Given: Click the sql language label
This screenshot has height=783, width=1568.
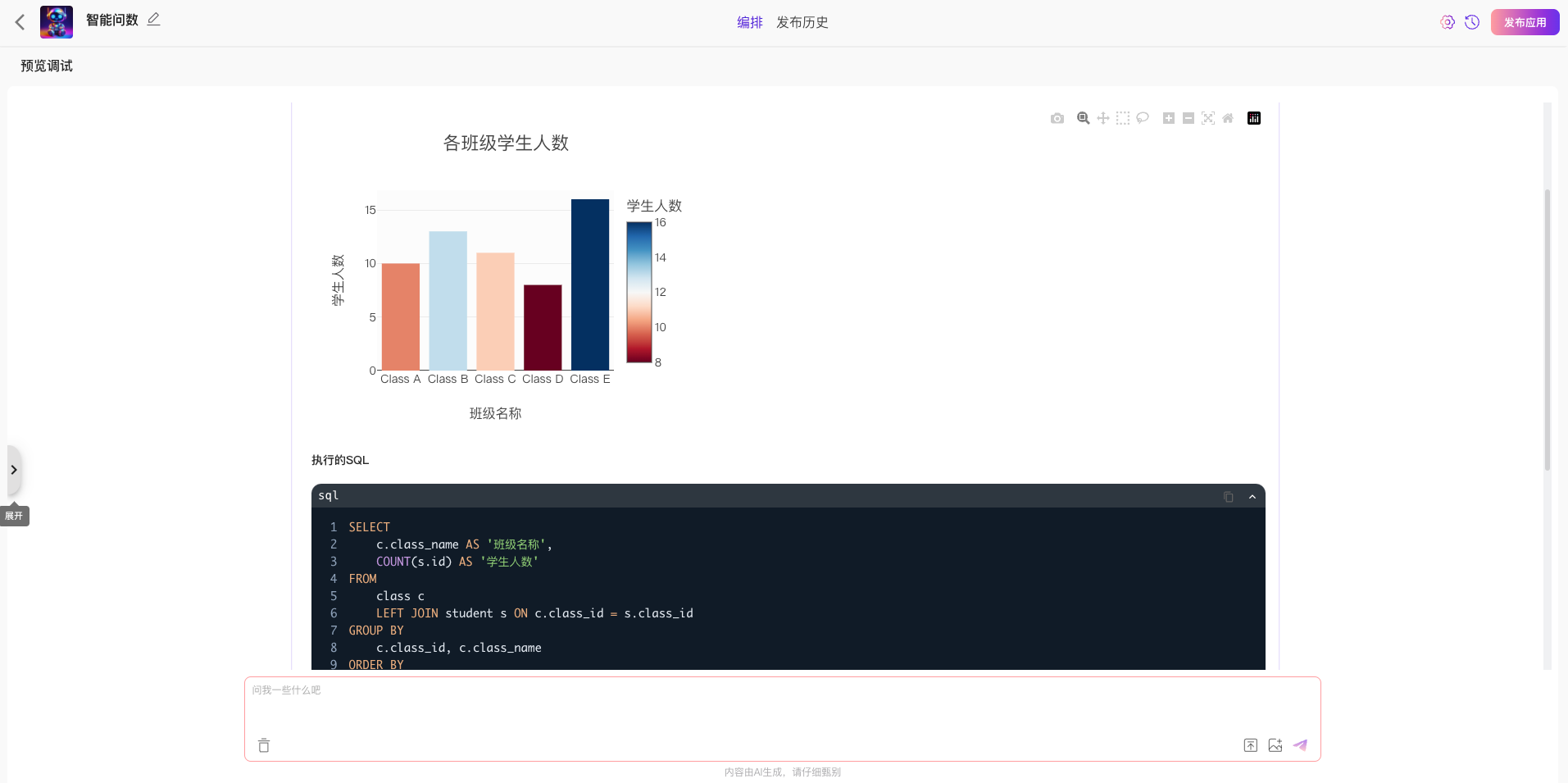Looking at the screenshot, I should (329, 495).
